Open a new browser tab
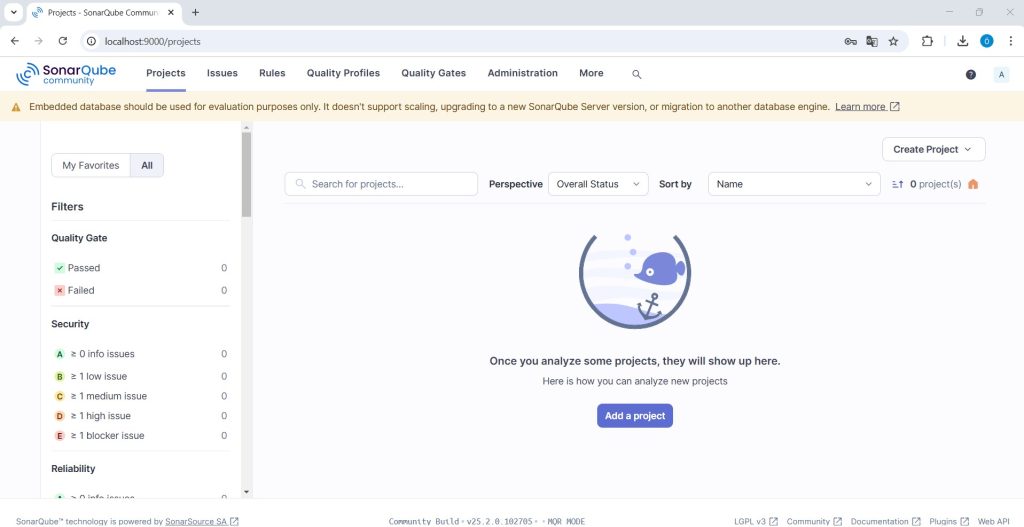 tap(195, 12)
